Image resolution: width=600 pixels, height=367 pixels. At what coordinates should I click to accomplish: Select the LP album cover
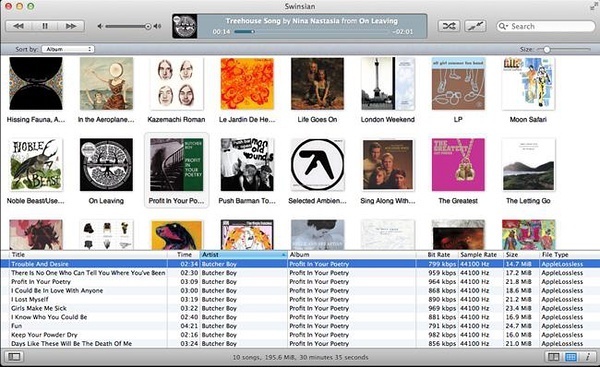pyautogui.click(x=458, y=83)
